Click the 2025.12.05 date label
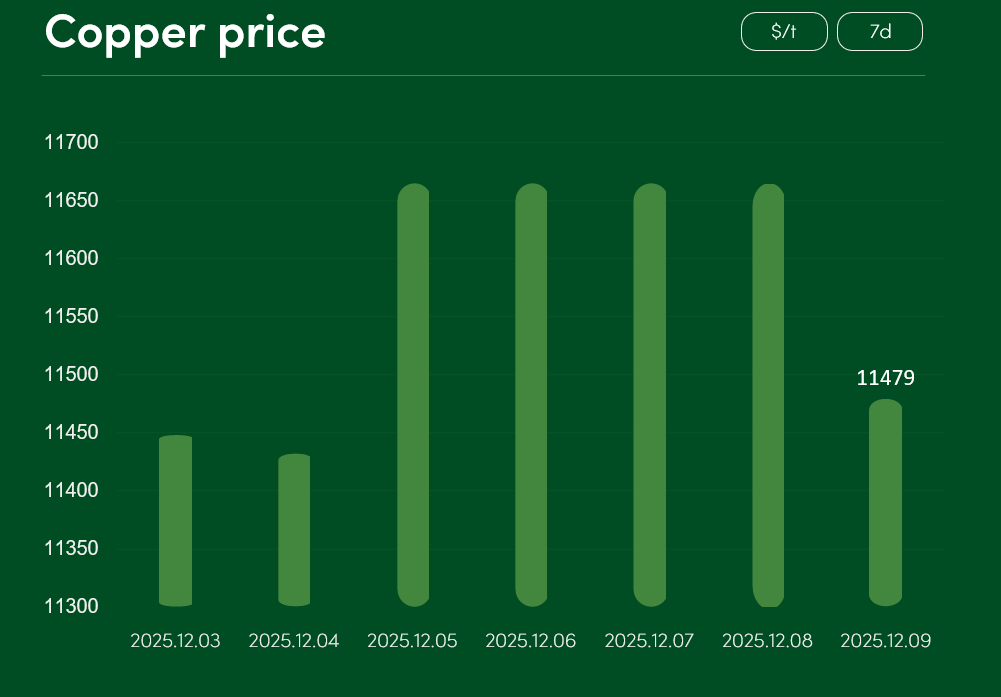1001x697 pixels. click(x=412, y=641)
